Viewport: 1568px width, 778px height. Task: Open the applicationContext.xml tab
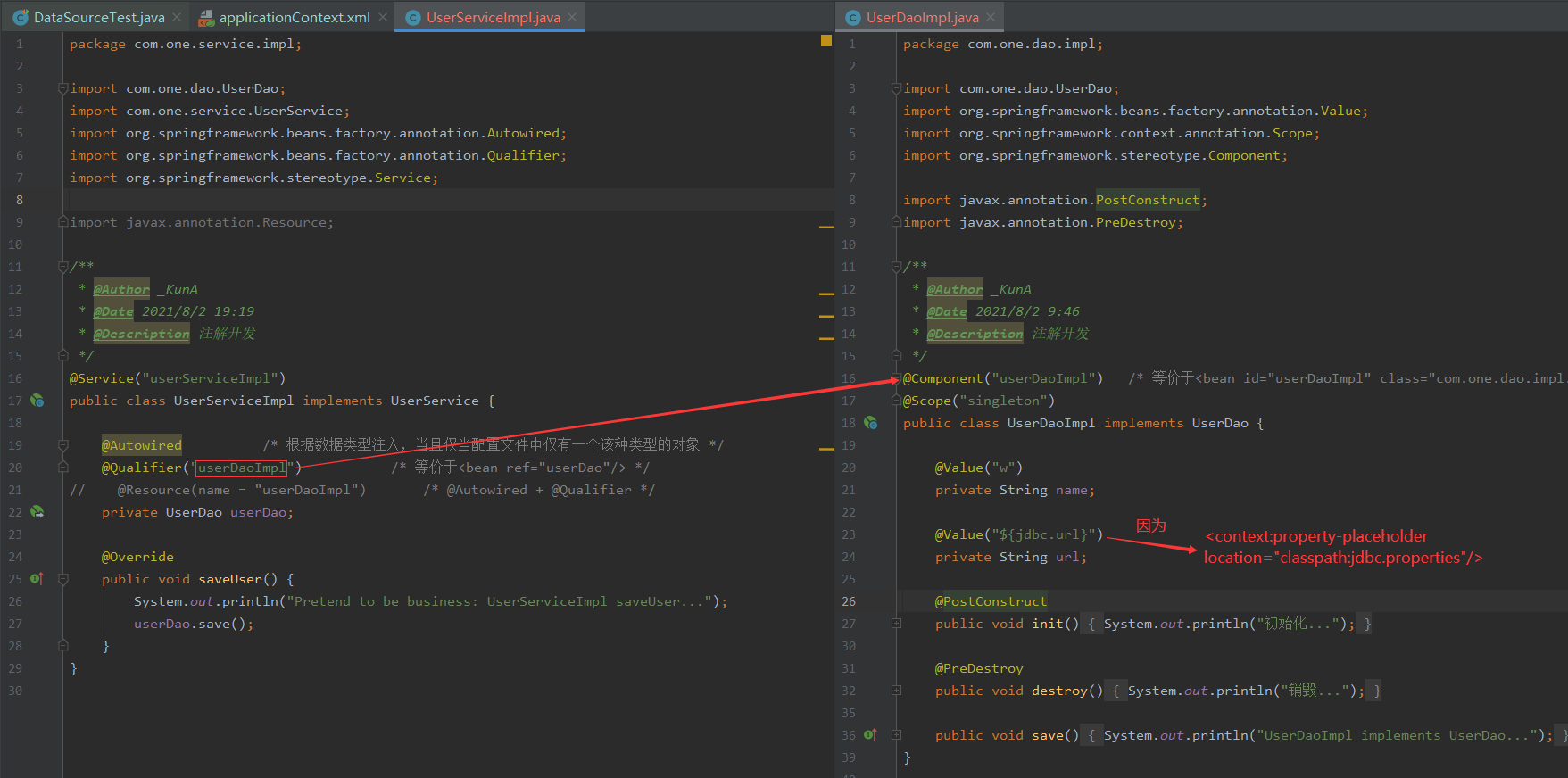[x=295, y=17]
